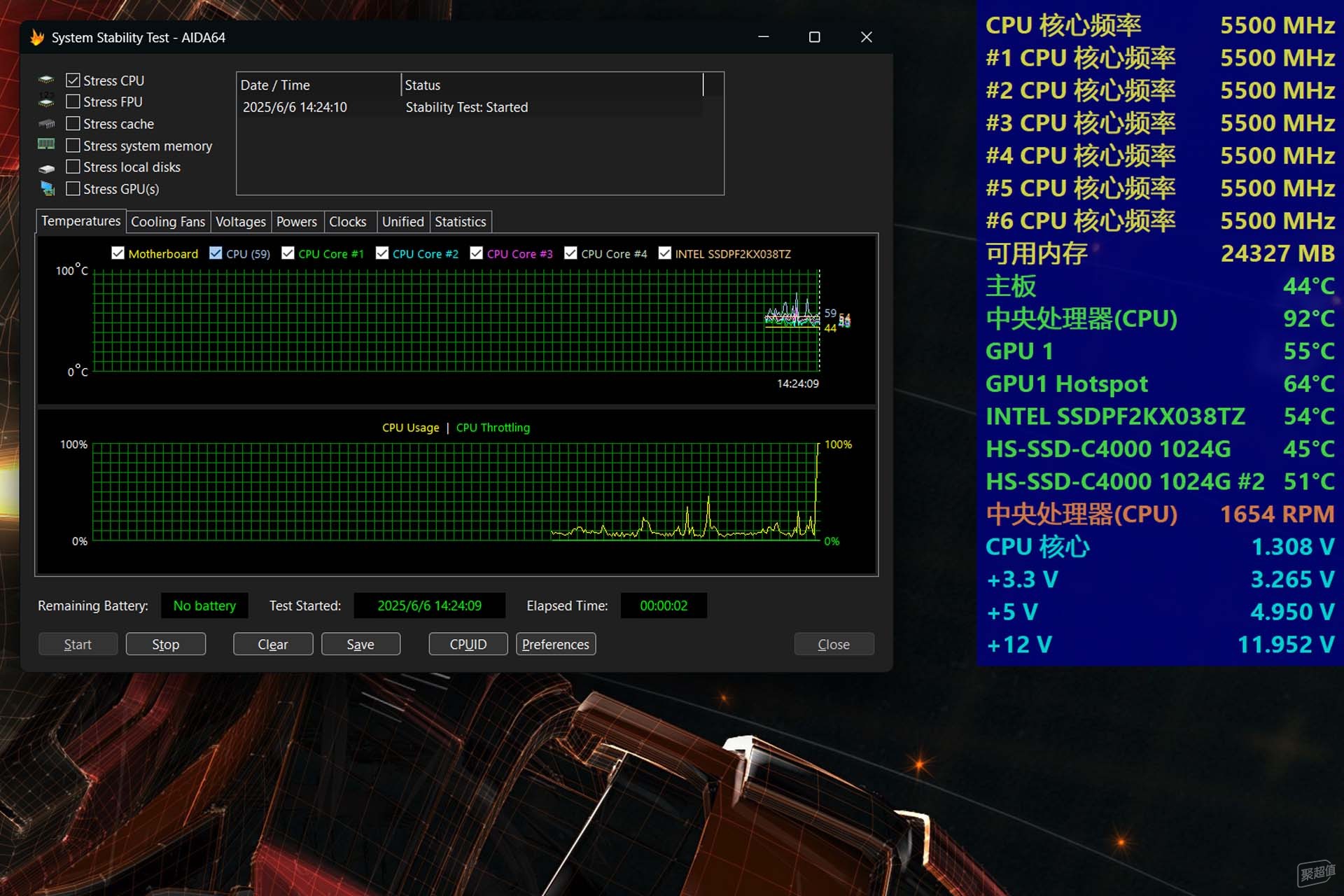1344x896 pixels.
Task: Close the AIDA64 window via title bar X
Action: (867, 37)
